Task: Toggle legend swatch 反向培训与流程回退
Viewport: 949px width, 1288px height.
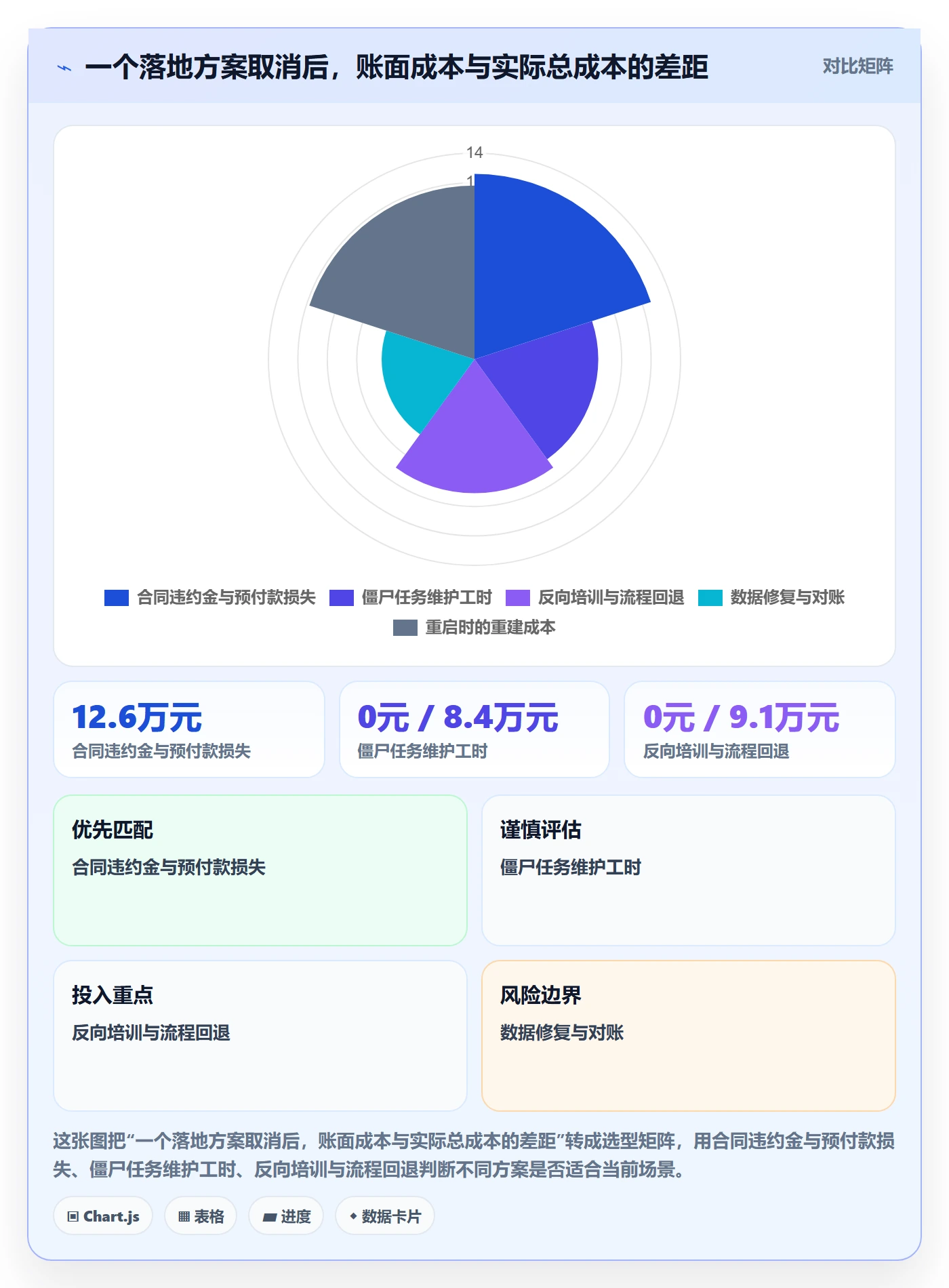Action: point(518,598)
